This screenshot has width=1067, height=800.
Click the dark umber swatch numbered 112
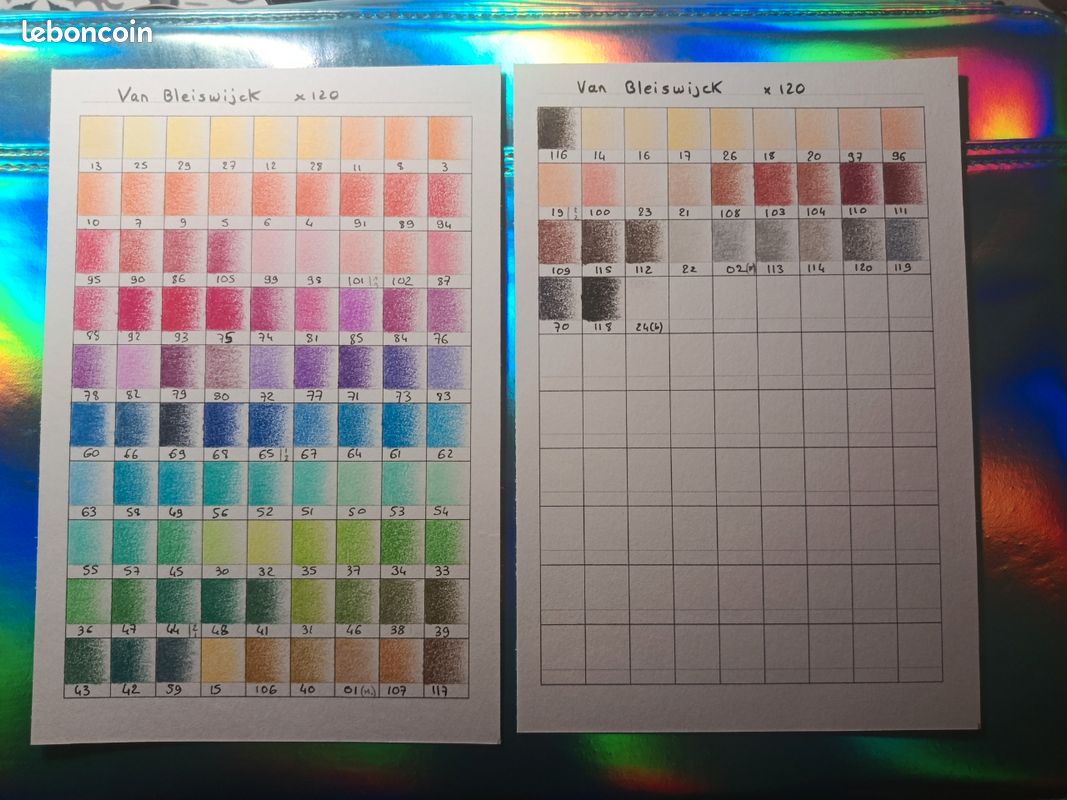pyautogui.click(x=646, y=242)
